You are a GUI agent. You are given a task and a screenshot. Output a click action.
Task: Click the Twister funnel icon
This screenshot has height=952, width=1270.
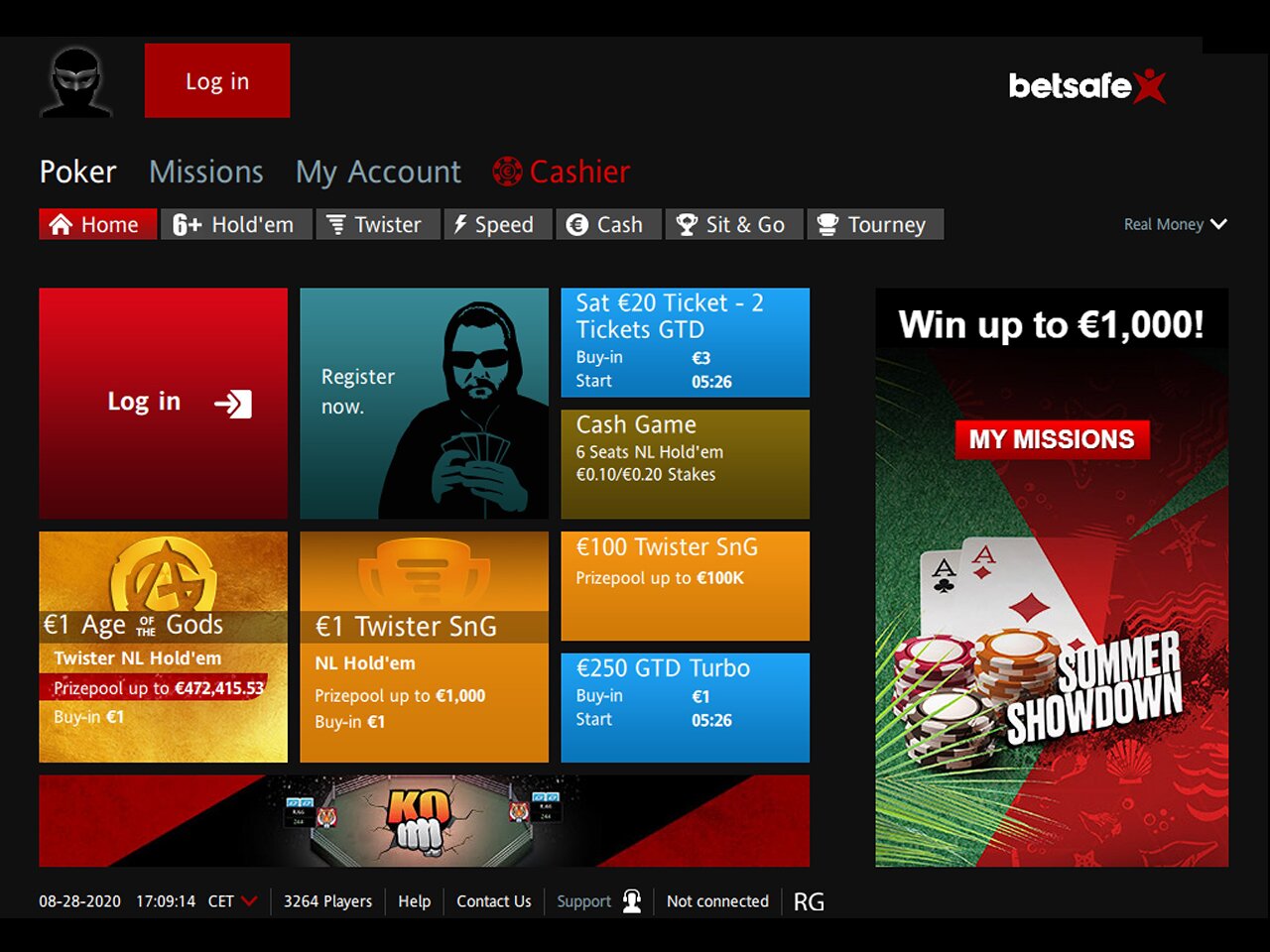(x=336, y=225)
